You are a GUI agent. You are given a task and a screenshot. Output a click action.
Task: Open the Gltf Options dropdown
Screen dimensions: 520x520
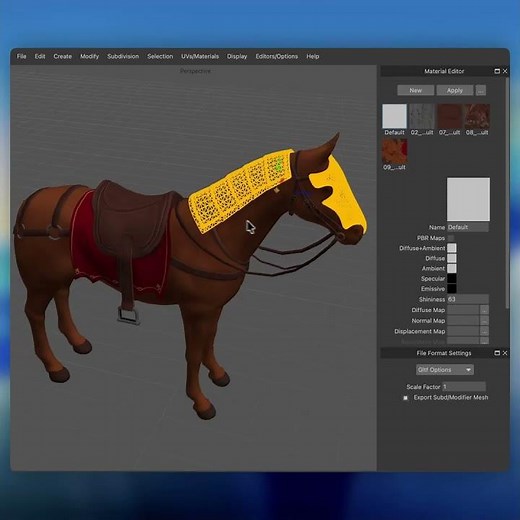445,370
